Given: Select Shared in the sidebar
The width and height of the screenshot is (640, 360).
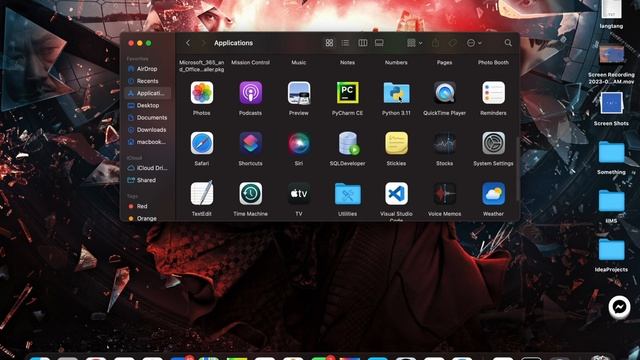Looking at the screenshot, I should tap(147, 180).
